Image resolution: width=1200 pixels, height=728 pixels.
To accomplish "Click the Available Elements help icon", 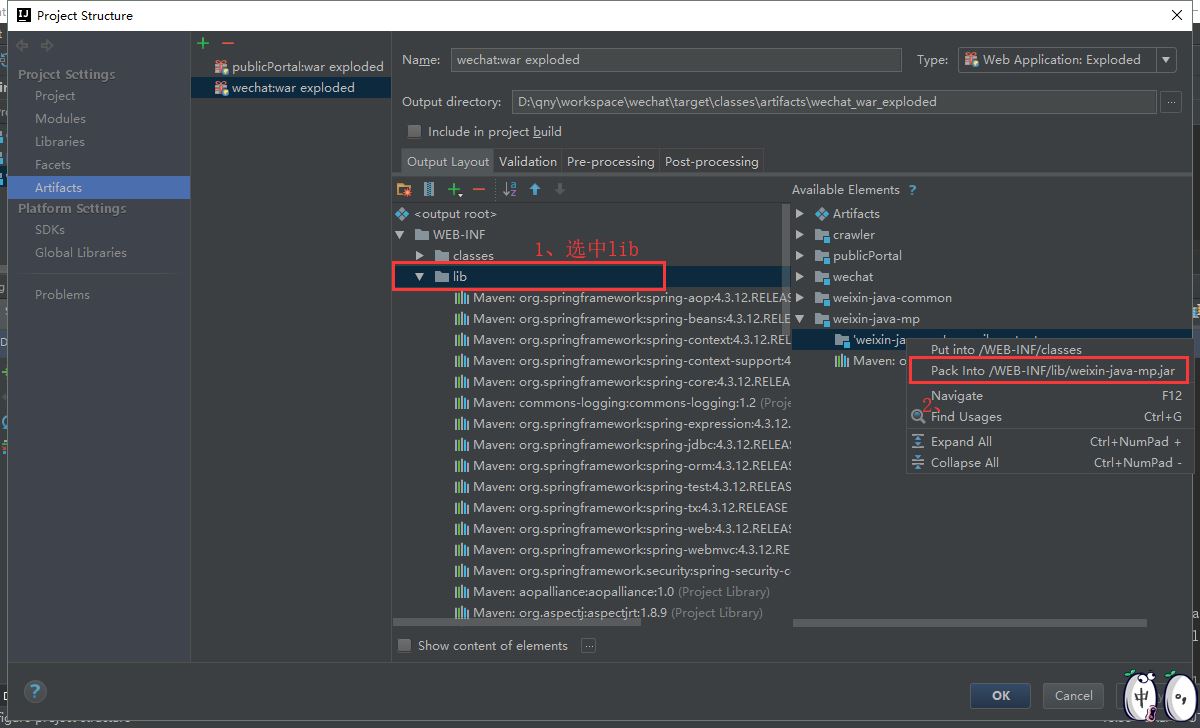I will (x=912, y=190).
